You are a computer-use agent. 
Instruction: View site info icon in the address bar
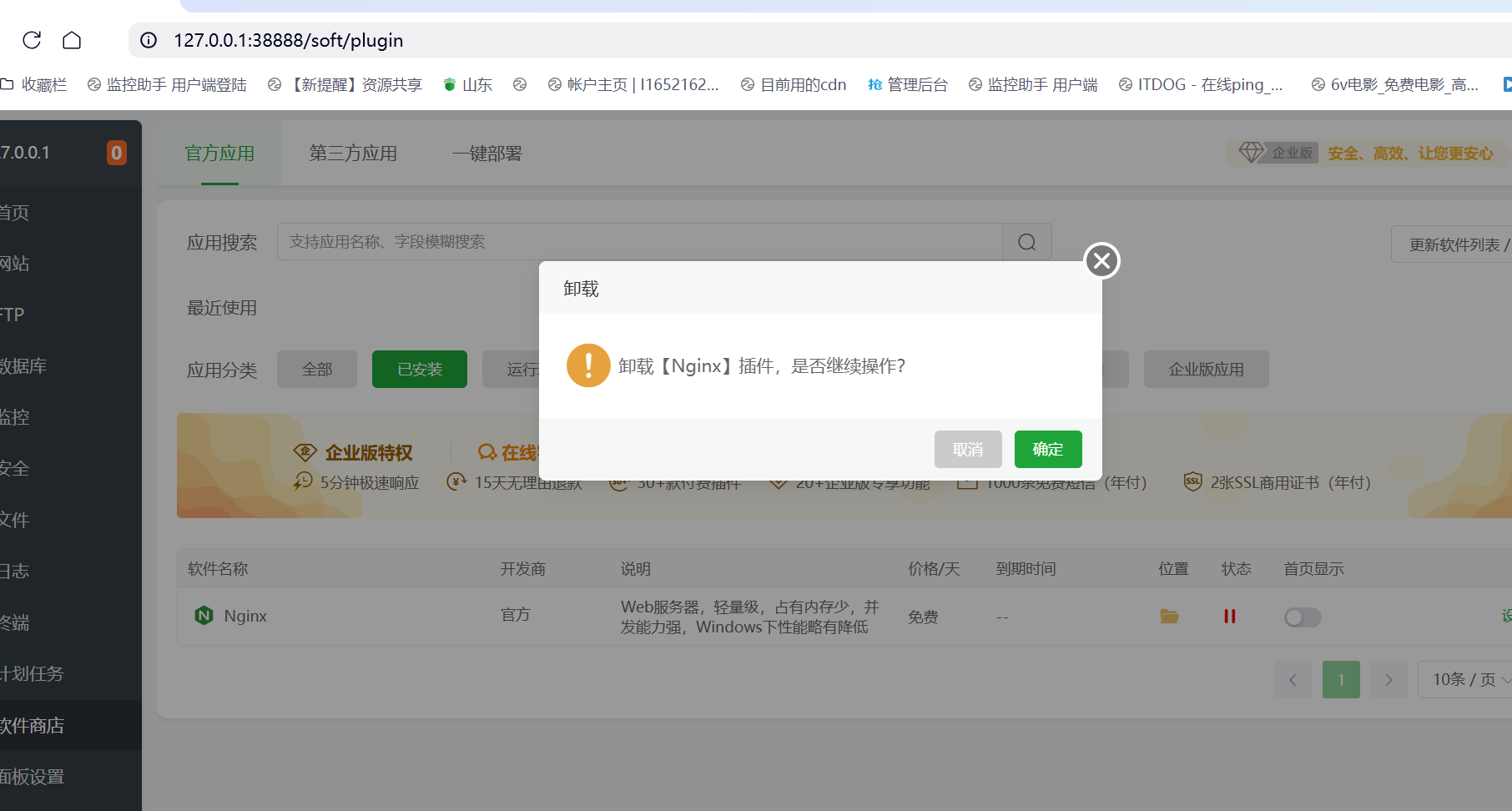pyautogui.click(x=149, y=40)
